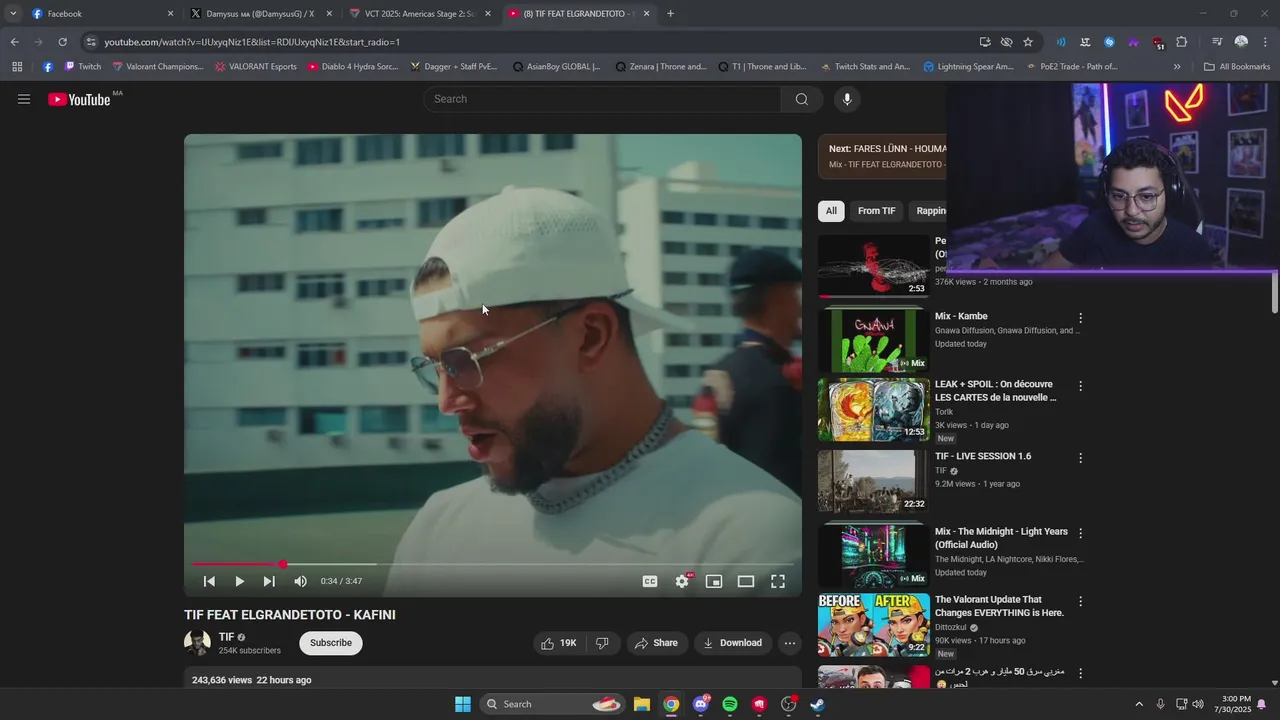Open the LEAK + SPOIL video title
This screenshot has width=1280, height=720.
[x=995, y=391]
